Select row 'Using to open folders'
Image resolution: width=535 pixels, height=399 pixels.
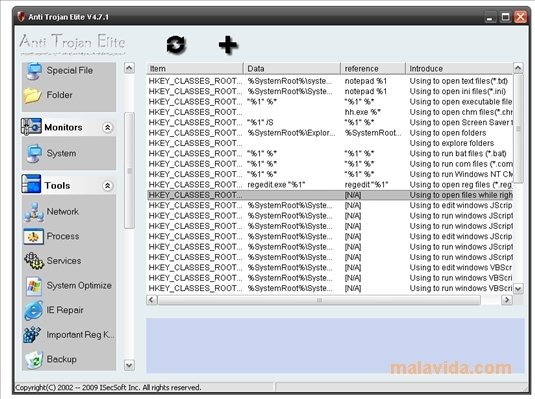(x=330, y=133)
